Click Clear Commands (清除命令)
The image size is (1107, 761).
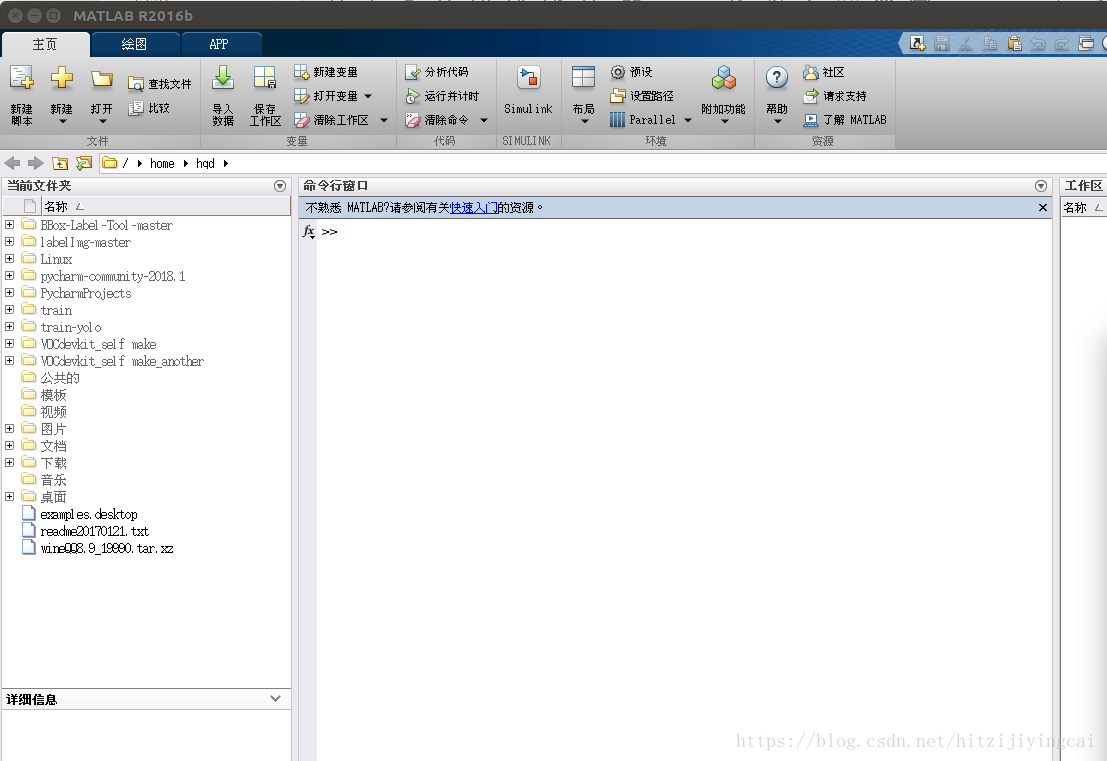[437, 120]
